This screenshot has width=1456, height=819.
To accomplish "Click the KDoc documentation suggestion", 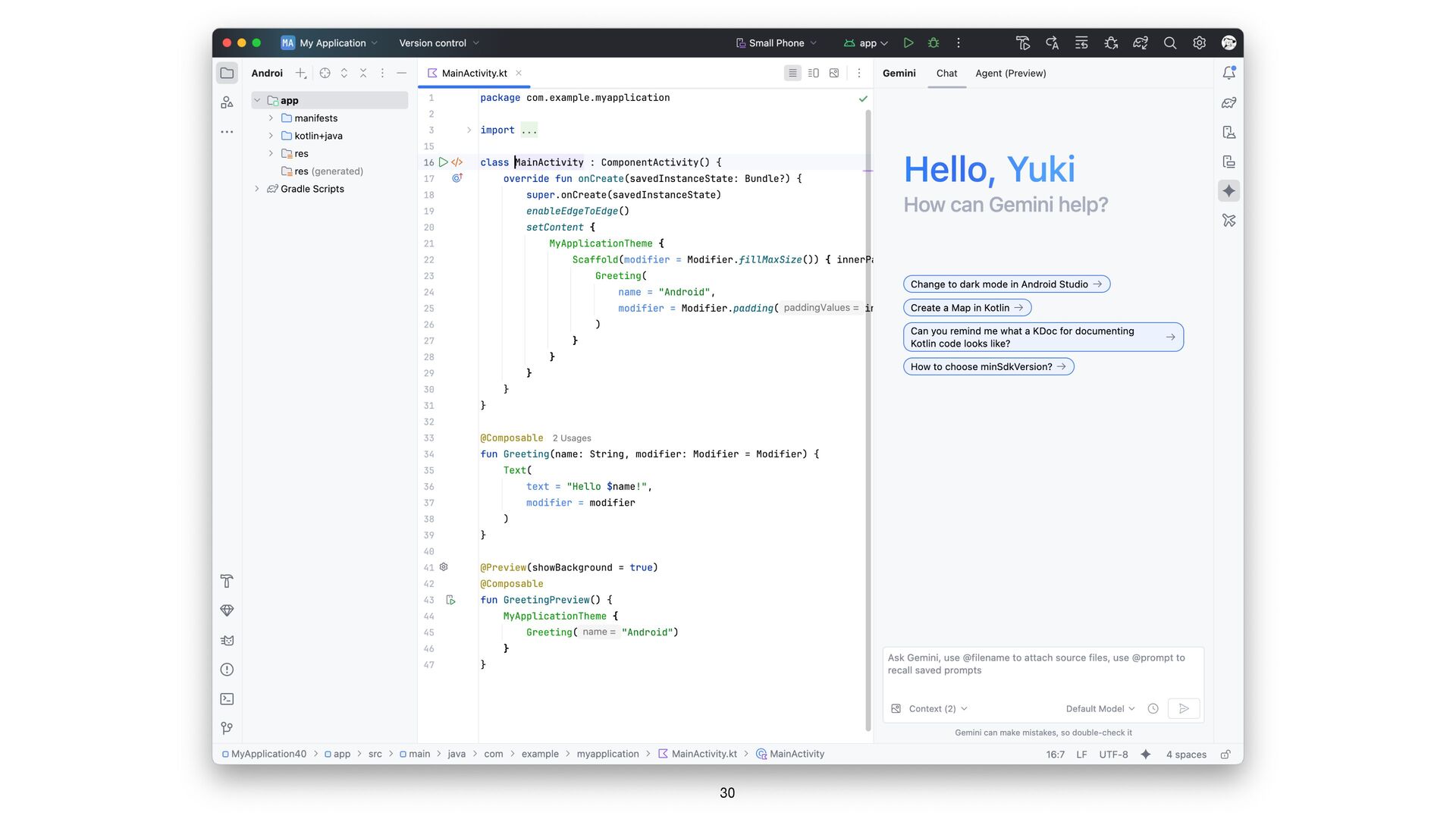I will pos(1043,337).
